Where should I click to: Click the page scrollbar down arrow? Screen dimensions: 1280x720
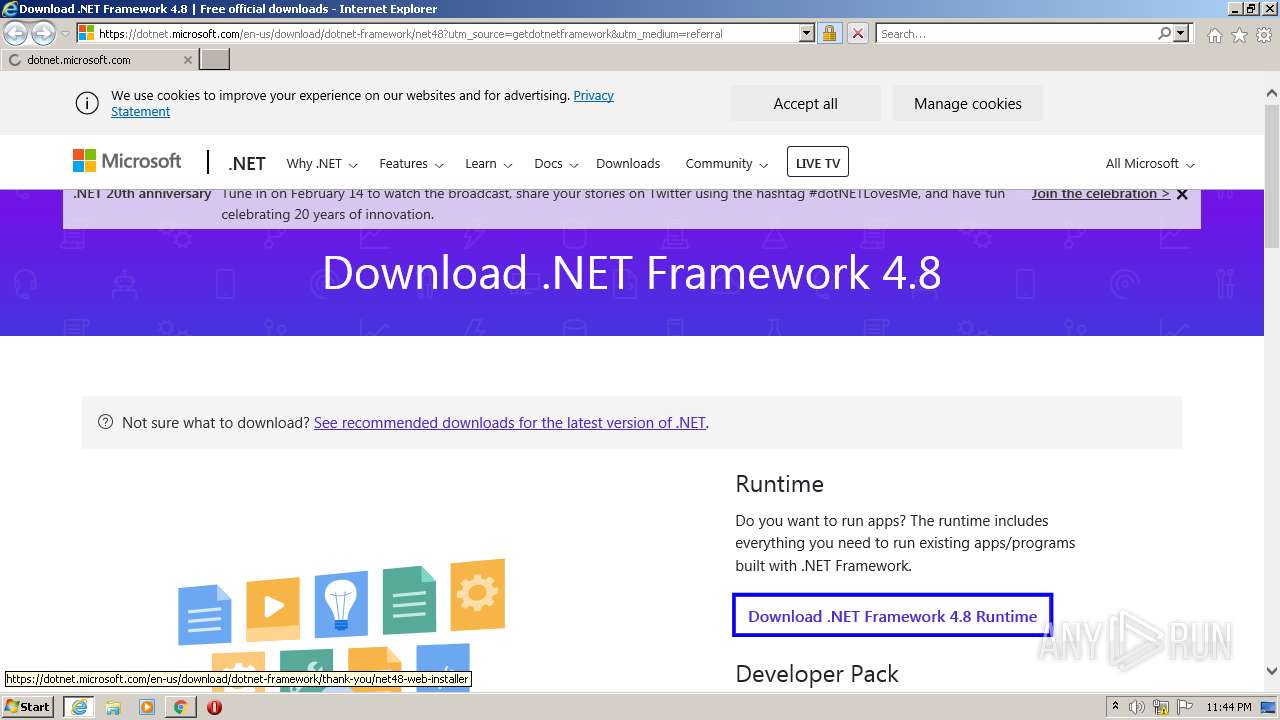coord(1272,671)
